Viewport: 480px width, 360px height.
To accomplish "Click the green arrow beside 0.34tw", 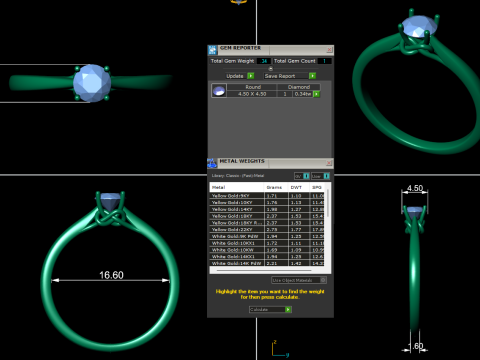I will click(316, 94).
